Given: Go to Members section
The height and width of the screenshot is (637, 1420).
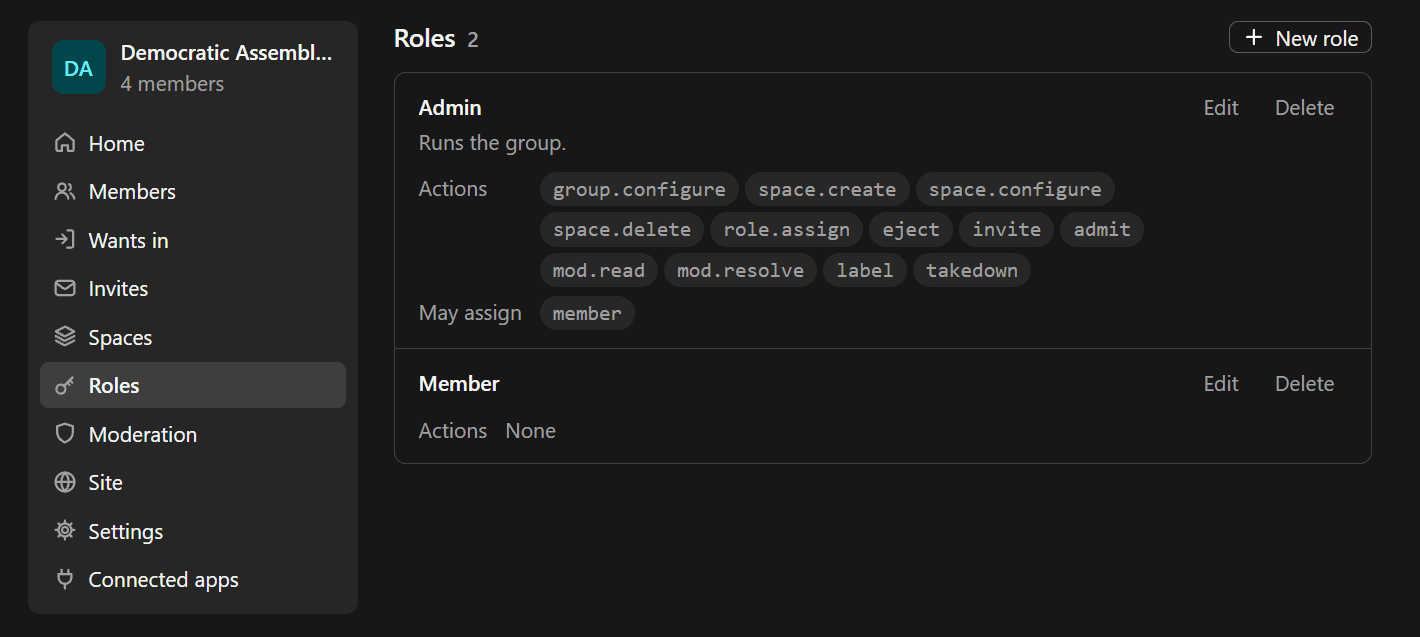Looking at the screenshot, I should click(193, 191).
